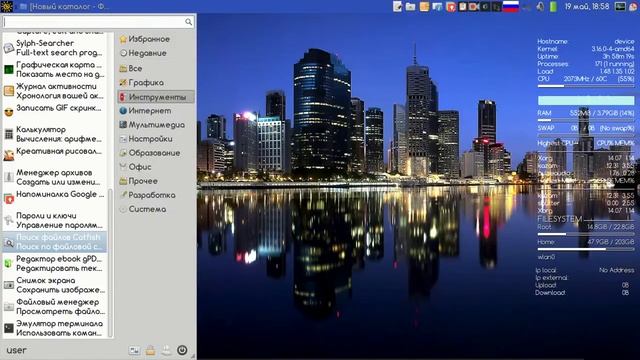The width and height of the screenshot is (640, 360).
Task: Select the Офис category
Action: click(x=156, y=167)
